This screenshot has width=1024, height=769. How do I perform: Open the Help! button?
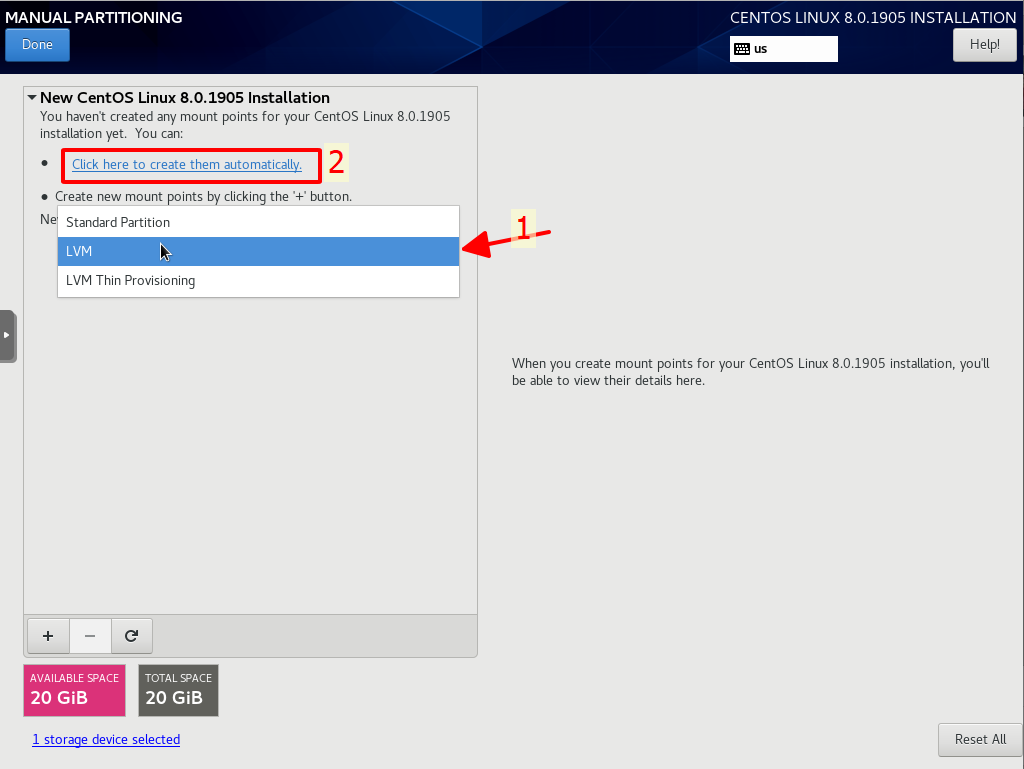coord(984,45)
